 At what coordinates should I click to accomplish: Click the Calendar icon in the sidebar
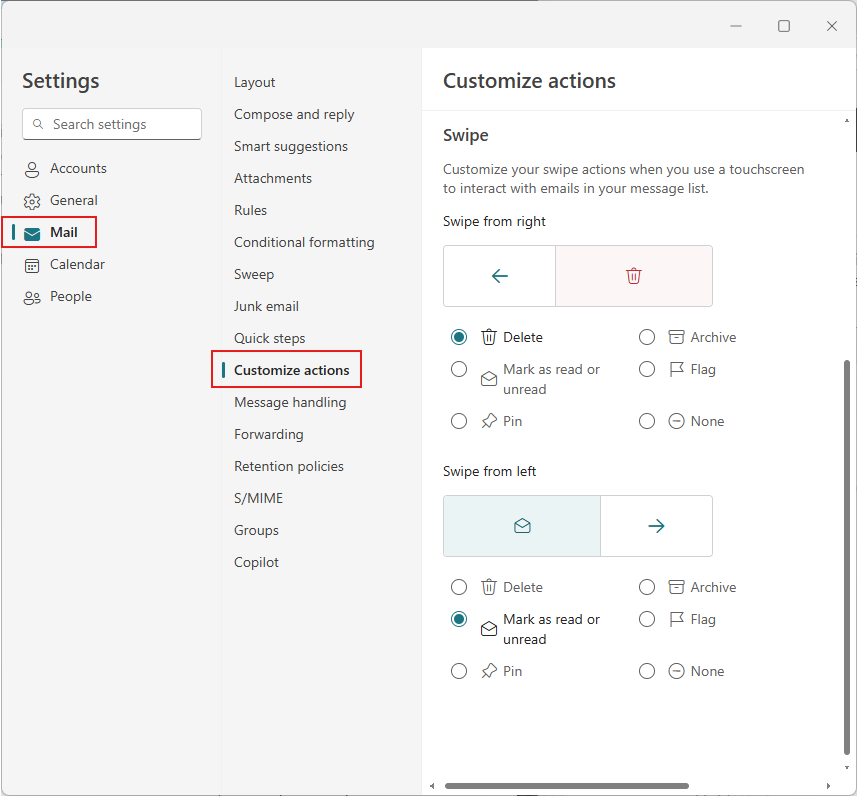coord(33,264)
